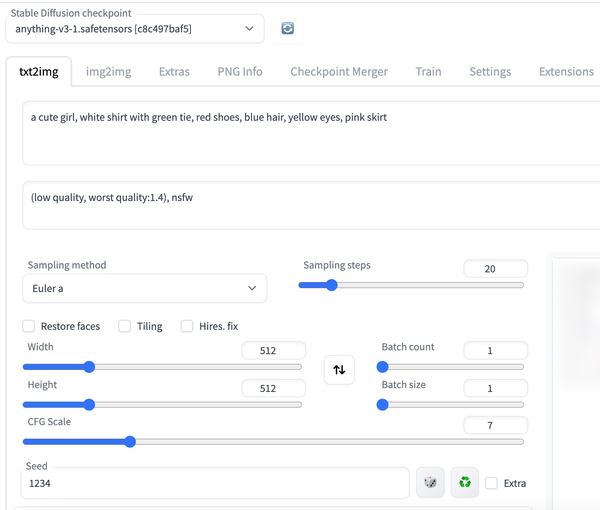
Task: Open the Settings tab
Action: 490,72
